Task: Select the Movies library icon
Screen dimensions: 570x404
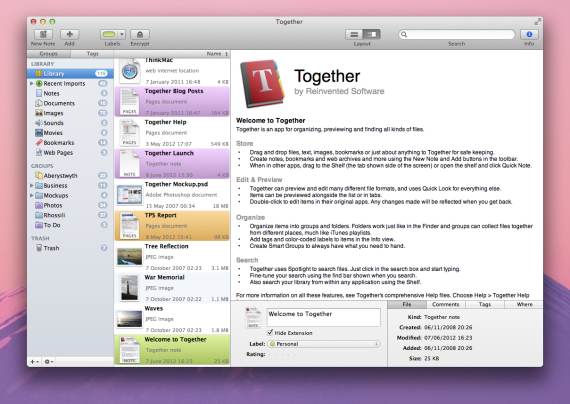Action: 39,133
